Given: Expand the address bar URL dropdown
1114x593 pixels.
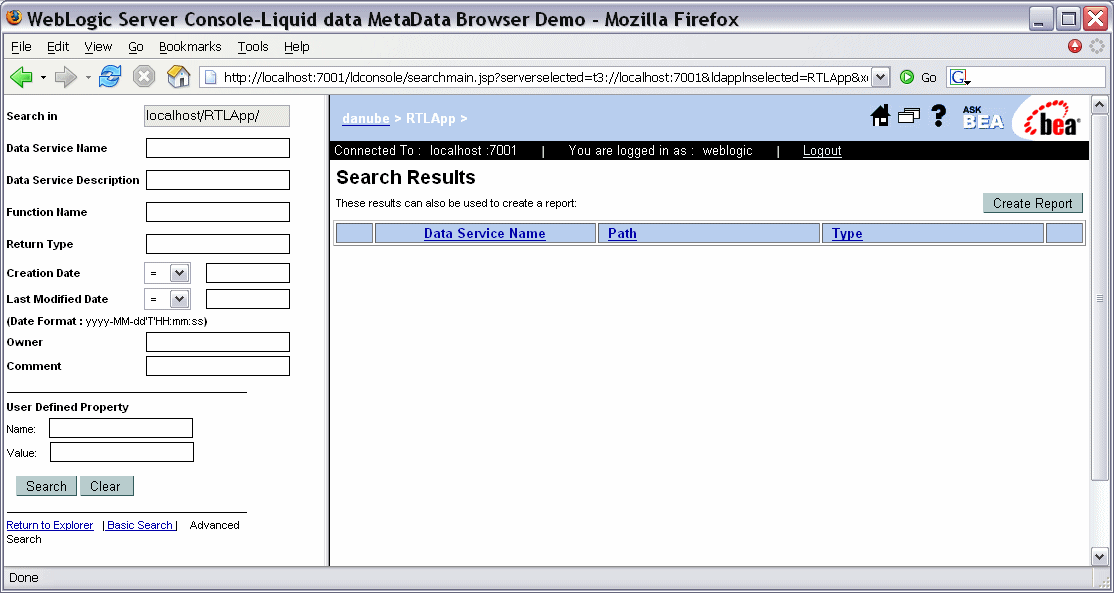Looking at the screenshot, I should [880, 77].
